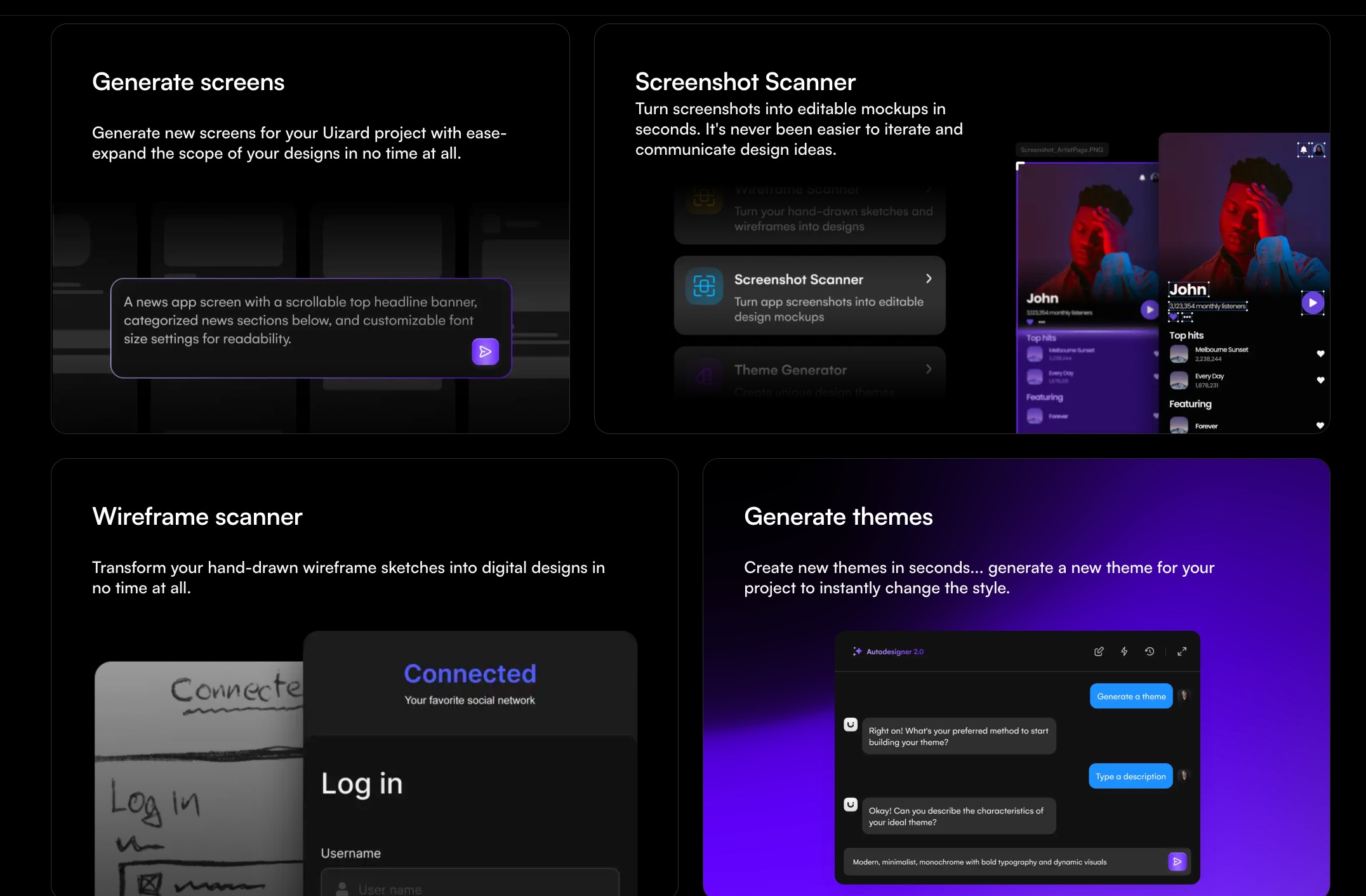The height and width of the screenshot is (896, 1366).
Task: Expand the Screenshot Scanner chevron arrow
Action: pos(929,279)
